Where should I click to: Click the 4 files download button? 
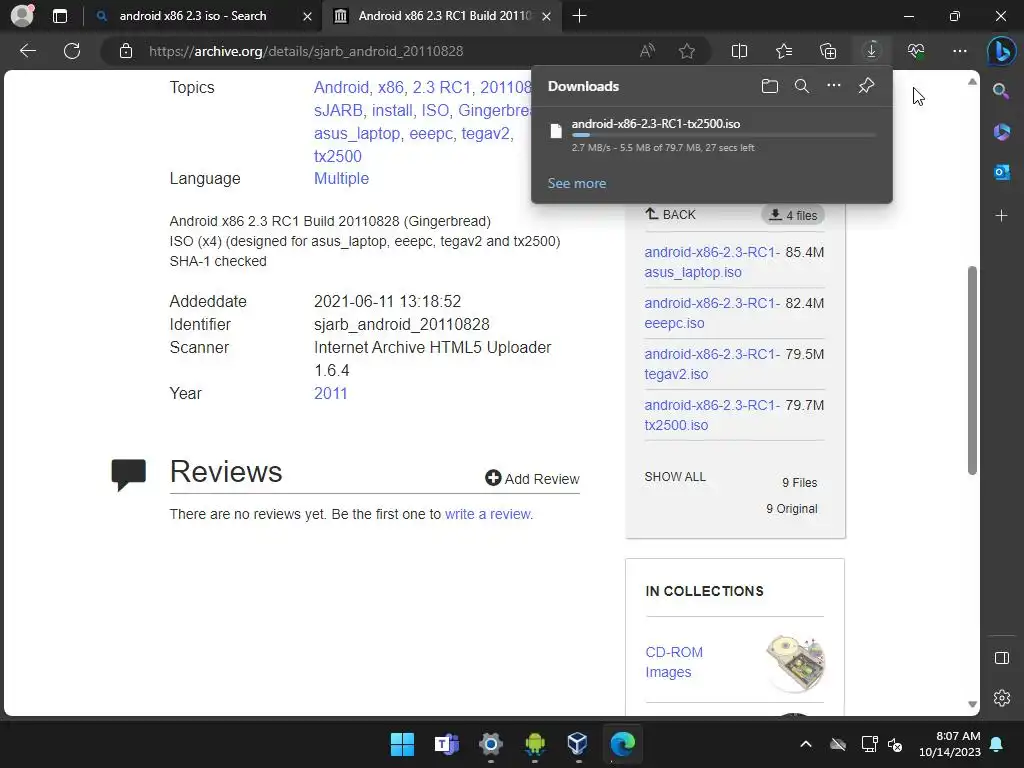tap(793, 215)
